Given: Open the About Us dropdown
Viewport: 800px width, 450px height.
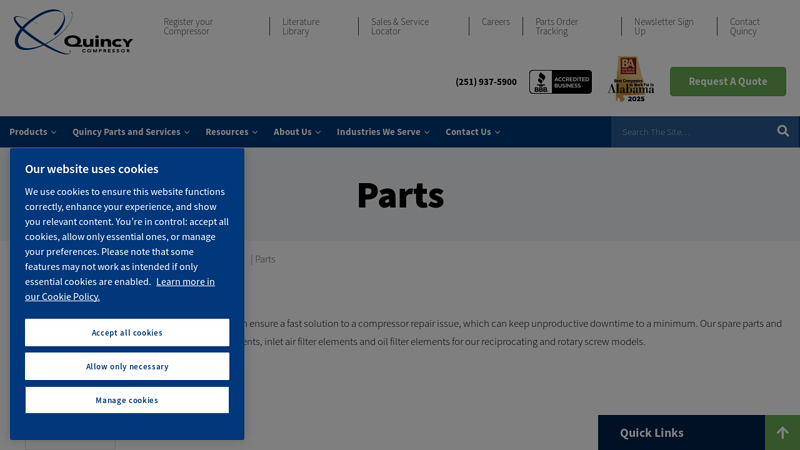Looking at the screenshot, I should point(297,132).
